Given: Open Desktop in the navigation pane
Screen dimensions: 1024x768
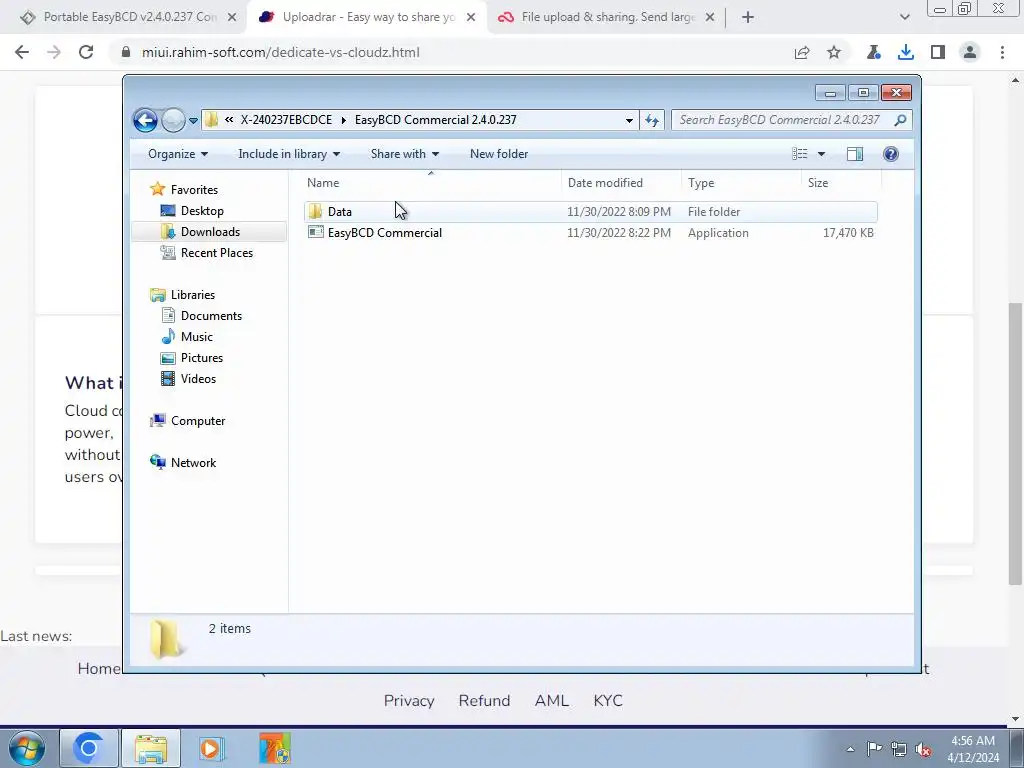Looking at the screenshot, I should pyautogui.click(x=202, y=211).
